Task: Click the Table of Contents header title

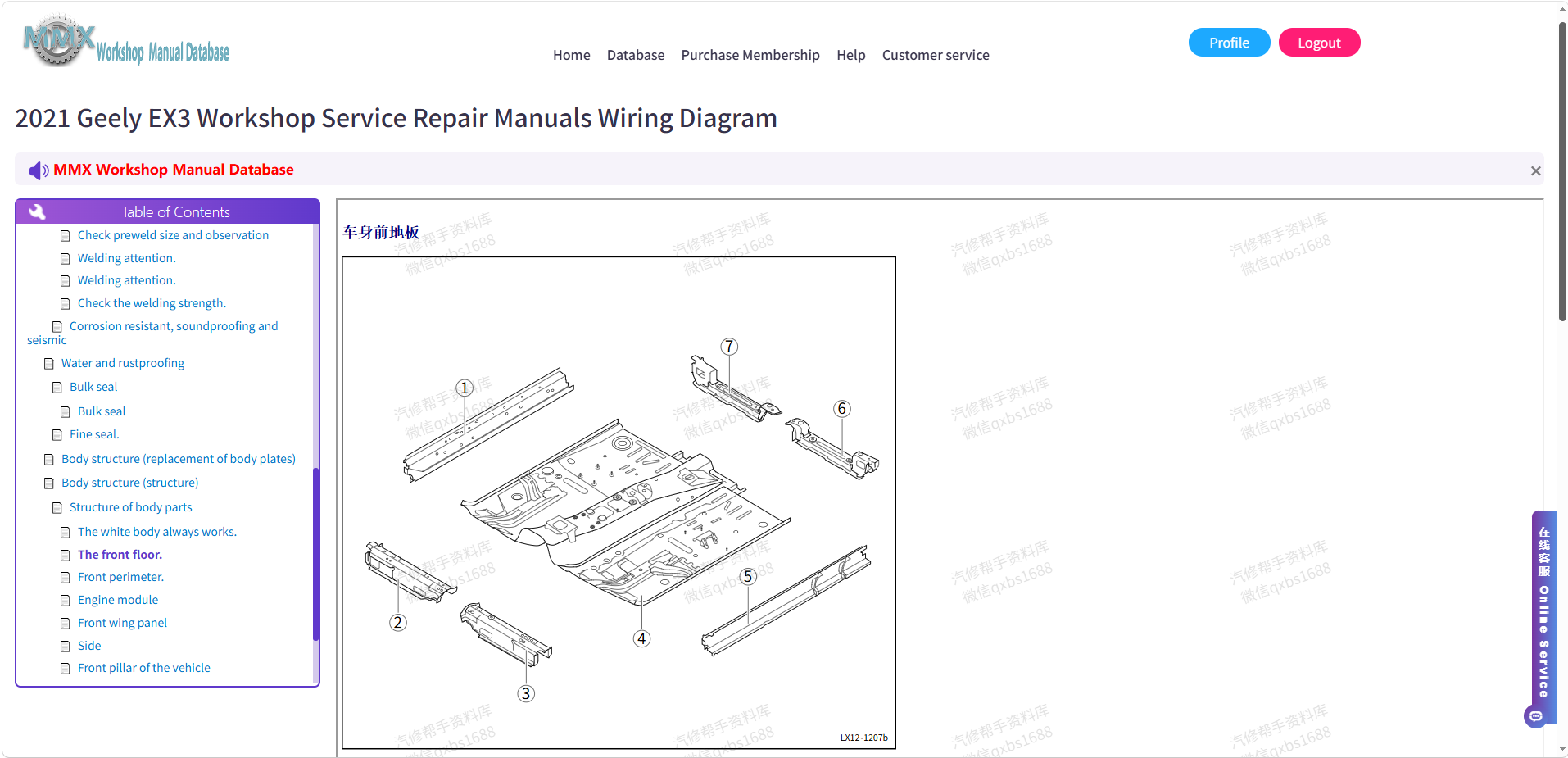Action: click(176, 212)
